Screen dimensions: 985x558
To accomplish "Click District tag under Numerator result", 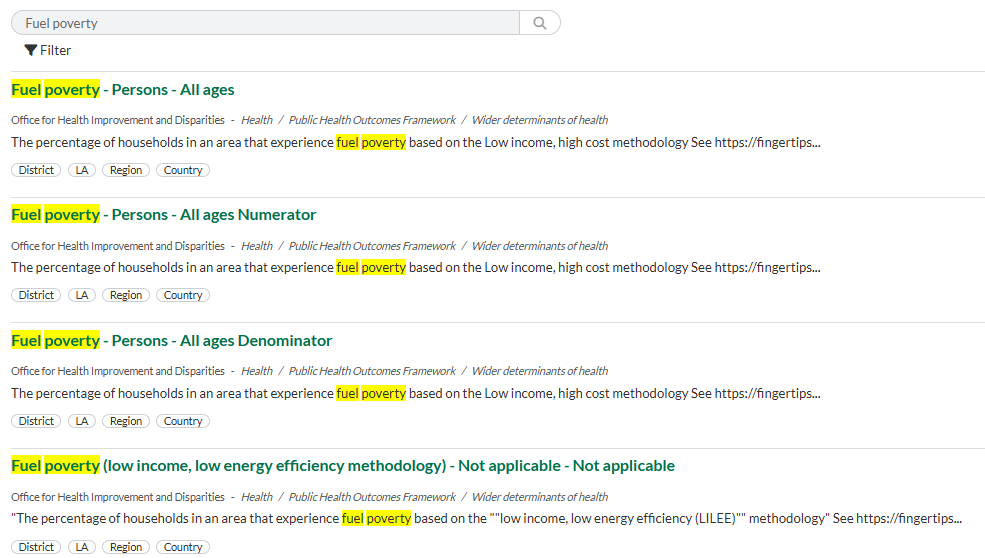I will click(36, 295).
